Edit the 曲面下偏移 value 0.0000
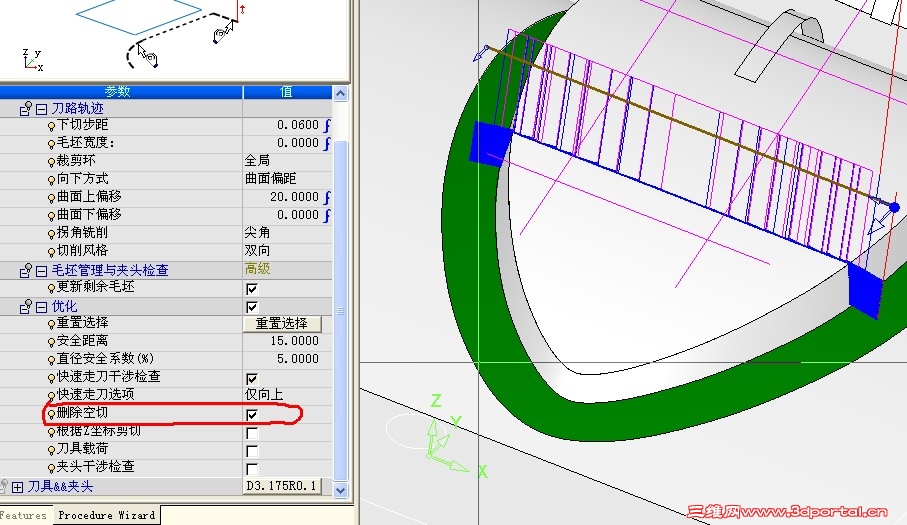This screenshot has height=525, width=907. click(x=297, y=215)
